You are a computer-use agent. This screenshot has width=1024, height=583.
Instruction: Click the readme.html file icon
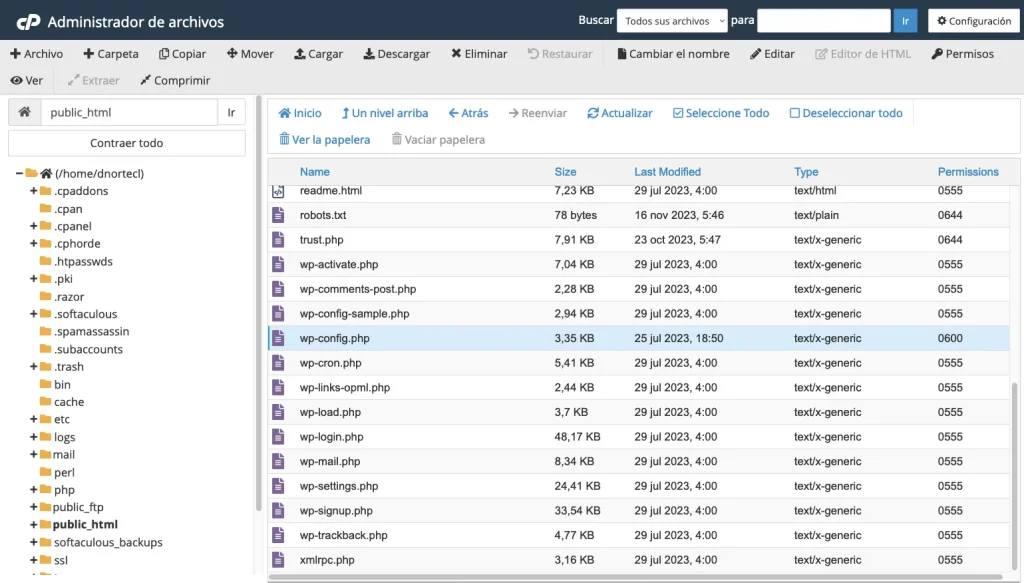(x=278, y=191)
